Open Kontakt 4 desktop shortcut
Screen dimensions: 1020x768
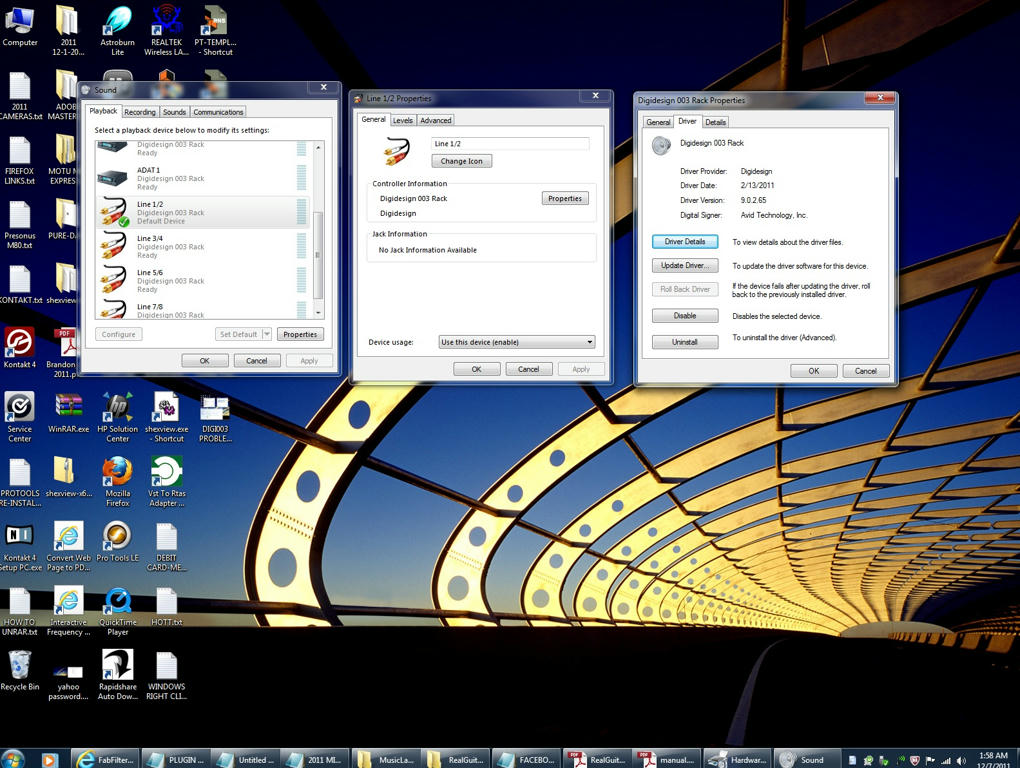click(20, 347)
